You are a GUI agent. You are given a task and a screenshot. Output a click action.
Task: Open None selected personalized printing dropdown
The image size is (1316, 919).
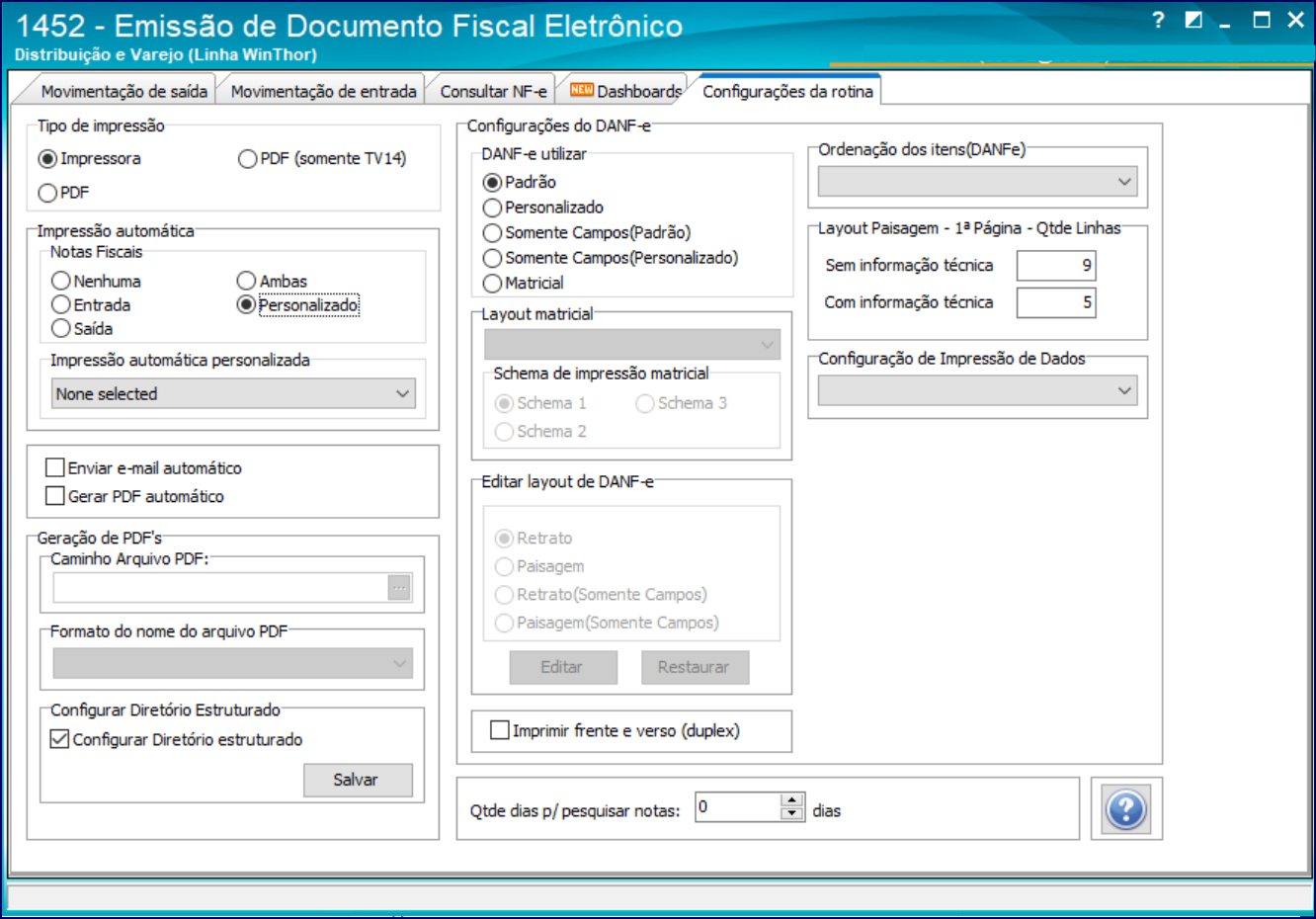(233, 393)
